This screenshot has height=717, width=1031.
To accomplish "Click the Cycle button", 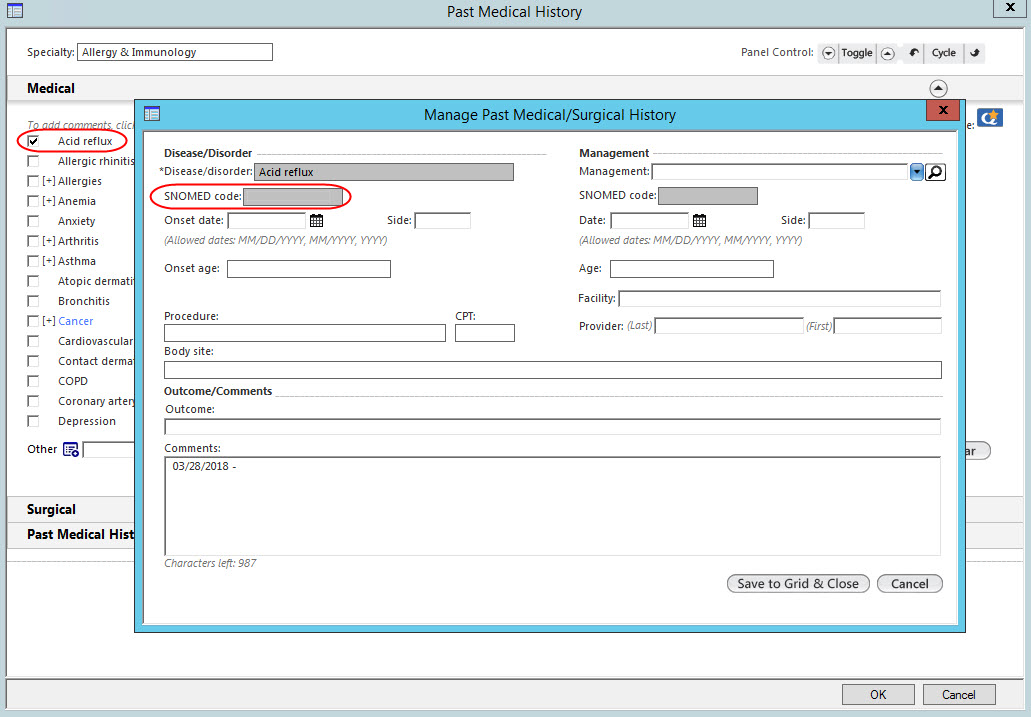I will pos(944,53).
